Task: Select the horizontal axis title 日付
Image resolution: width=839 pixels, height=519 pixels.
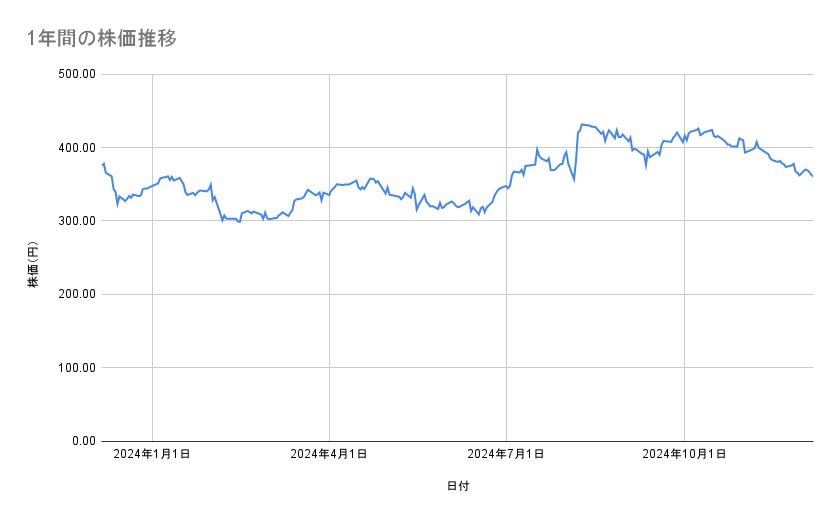Action: click(x=458, y=487)
